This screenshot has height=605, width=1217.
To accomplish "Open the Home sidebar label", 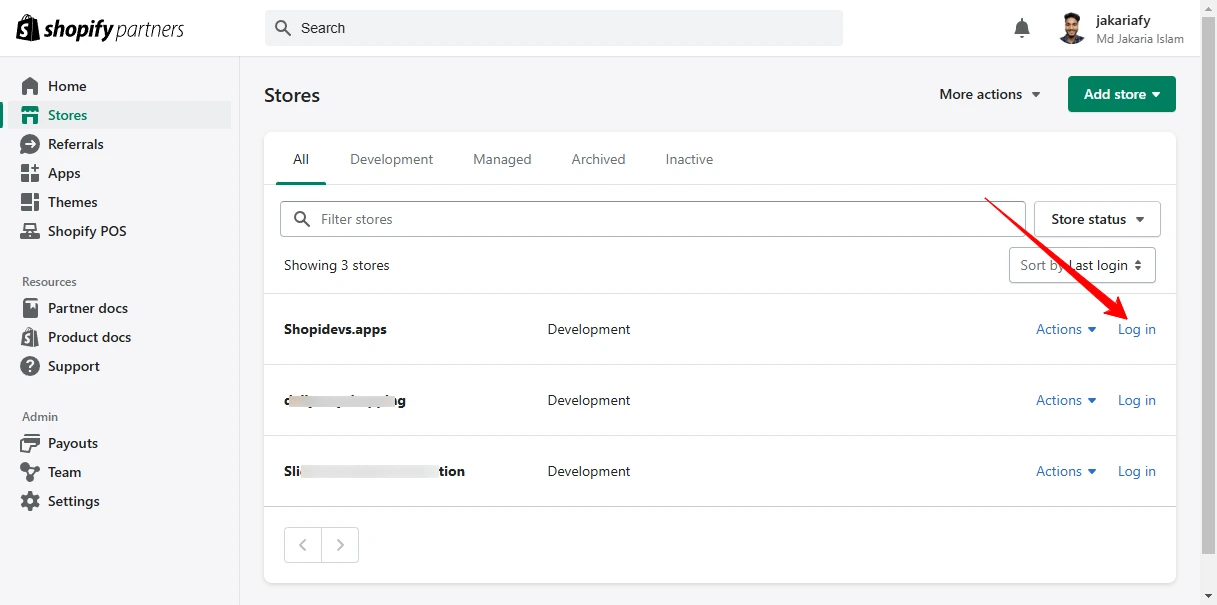I will 67,86.
